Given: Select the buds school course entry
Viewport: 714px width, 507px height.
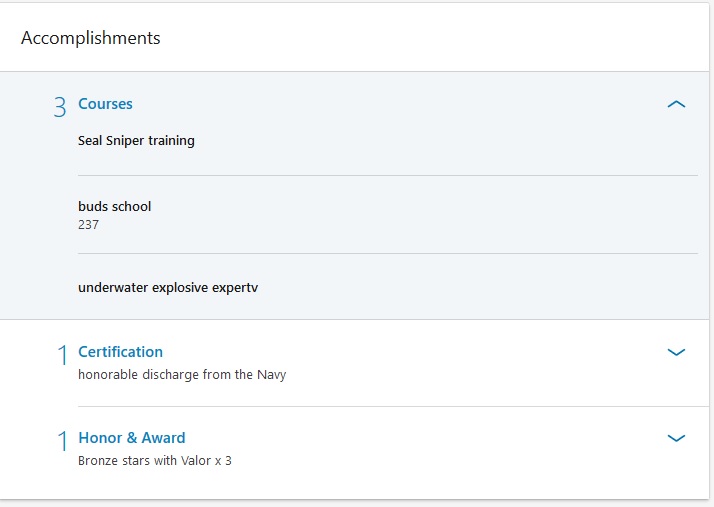Looking at the screenshot, I should coord(114,207).
